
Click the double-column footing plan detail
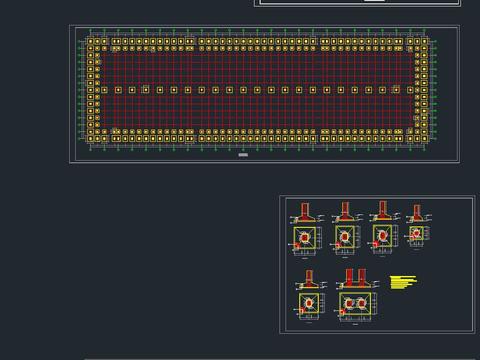[355, 304]
